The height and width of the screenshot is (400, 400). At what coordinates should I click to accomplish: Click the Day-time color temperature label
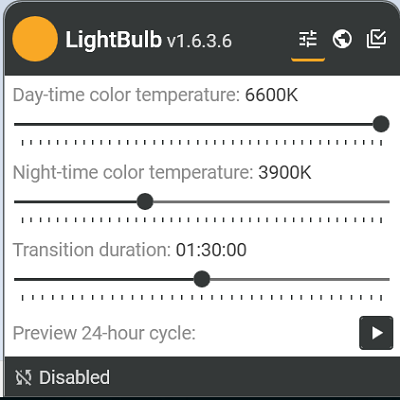(126, 95)
